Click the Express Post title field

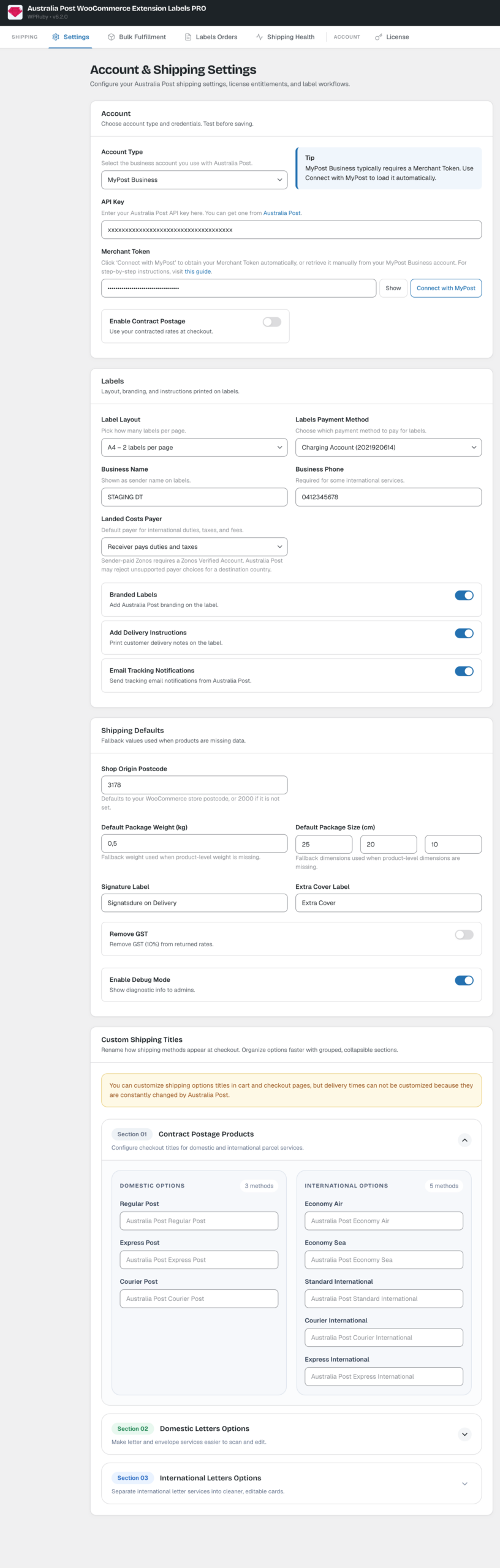199,1260
